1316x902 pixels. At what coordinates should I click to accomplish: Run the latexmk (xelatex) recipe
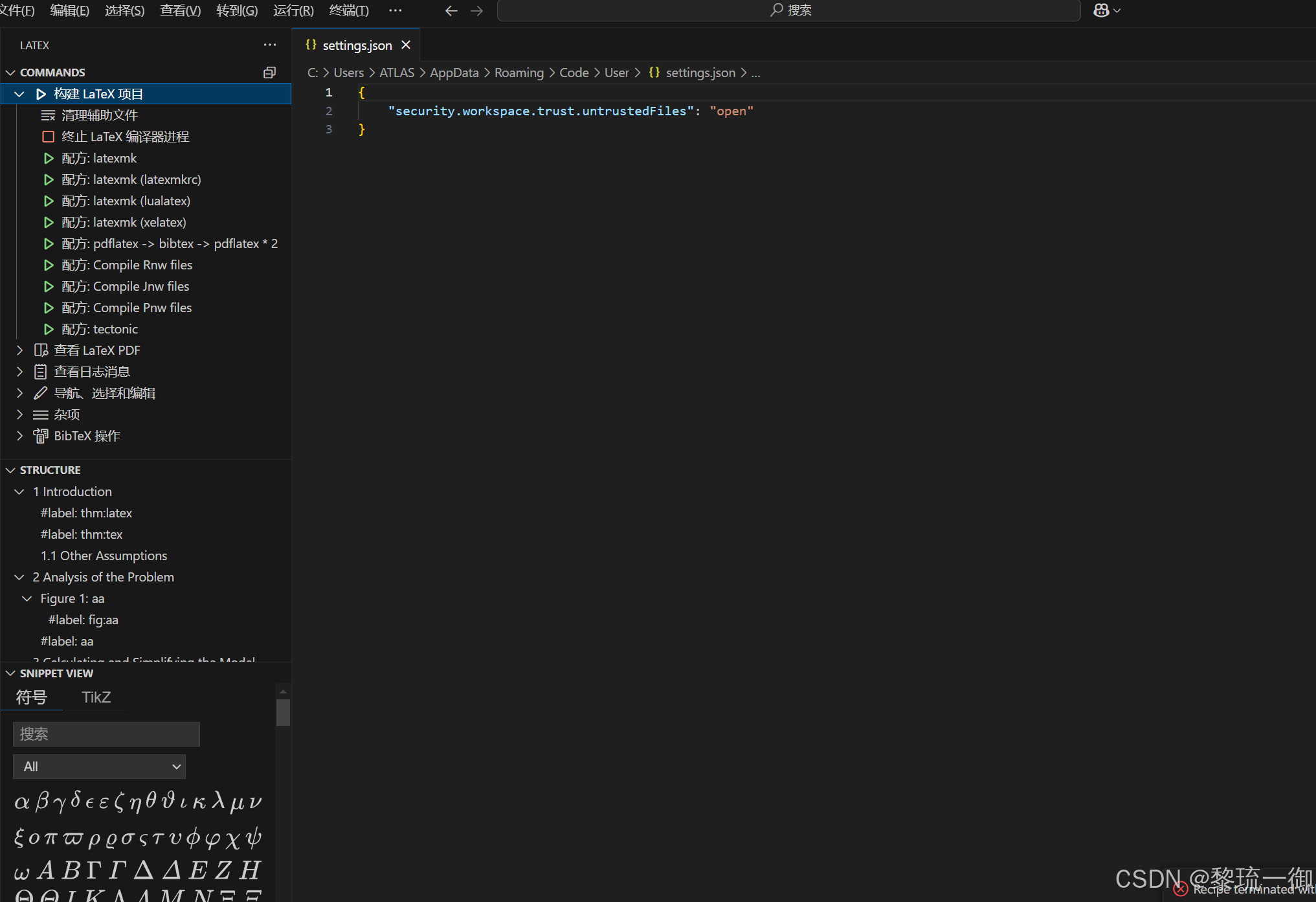point(49,222)
